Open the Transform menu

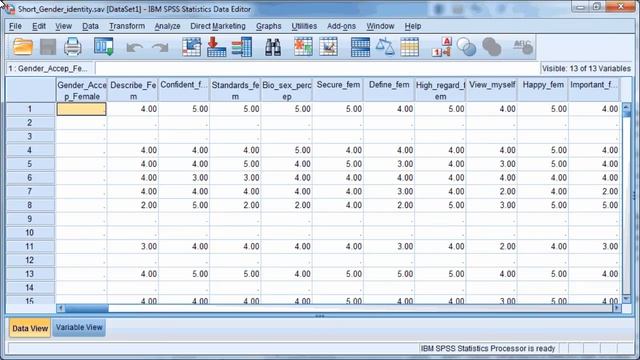(x=127, y=26)
